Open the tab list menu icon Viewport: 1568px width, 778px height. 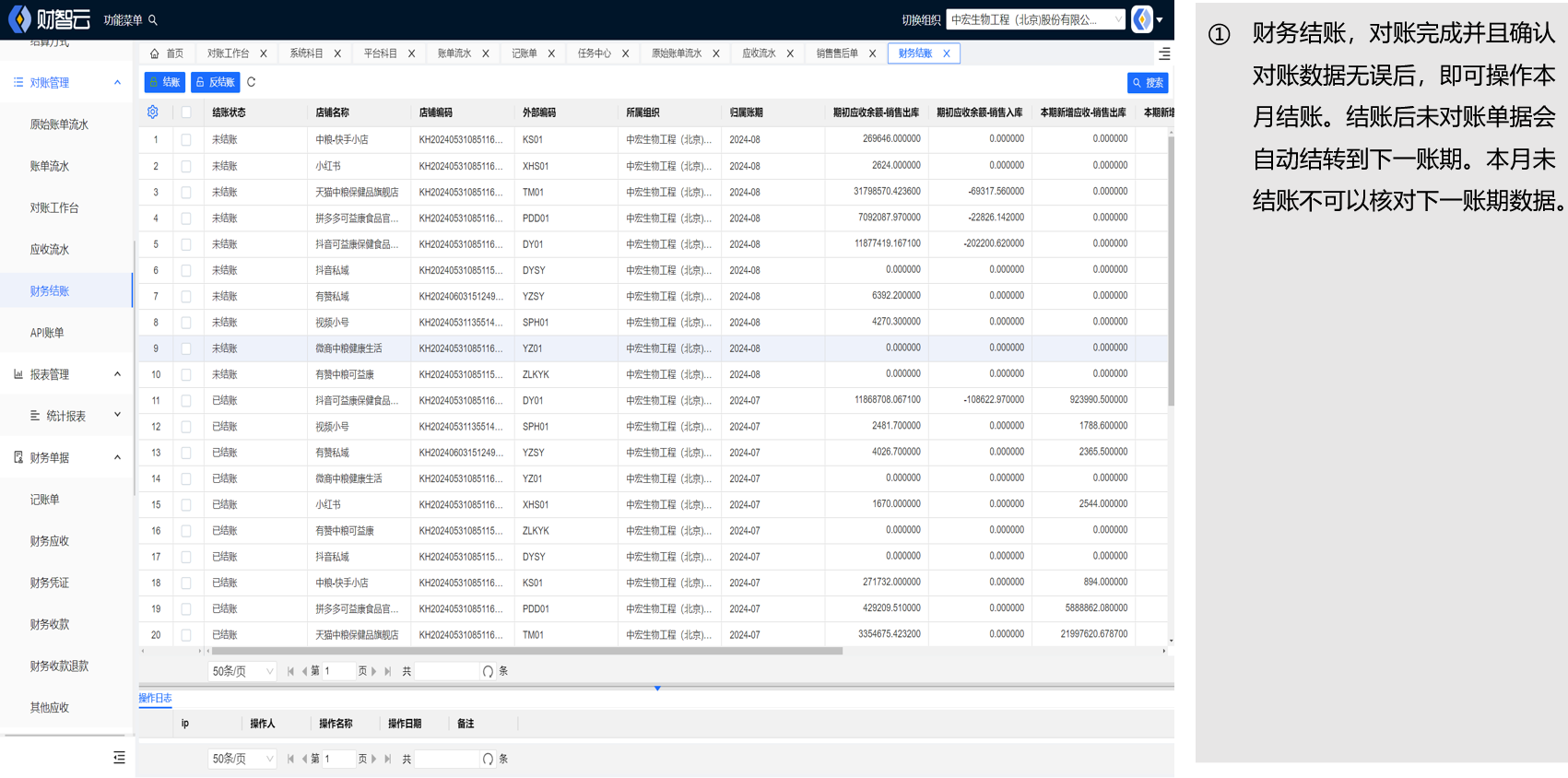point(1164,53)
